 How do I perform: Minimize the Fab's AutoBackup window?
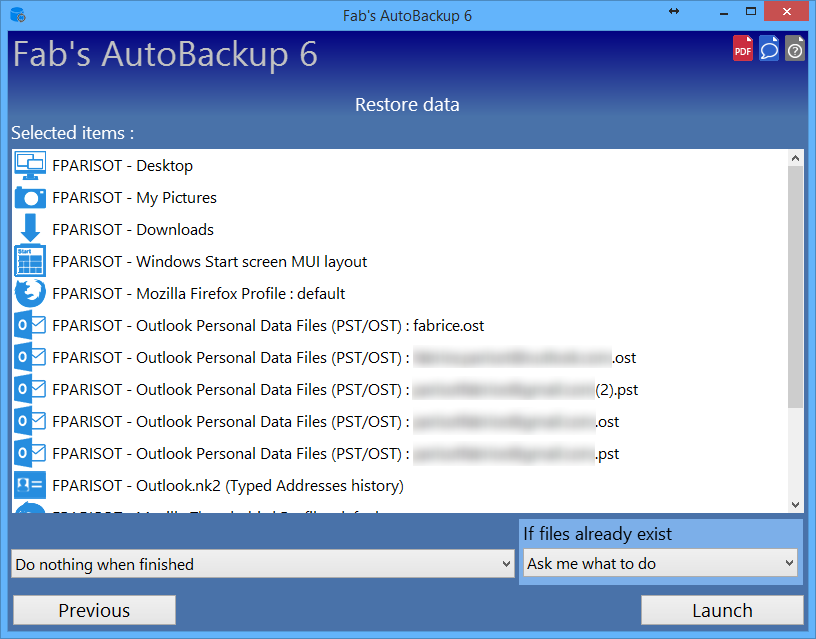[x=724, y=12]
